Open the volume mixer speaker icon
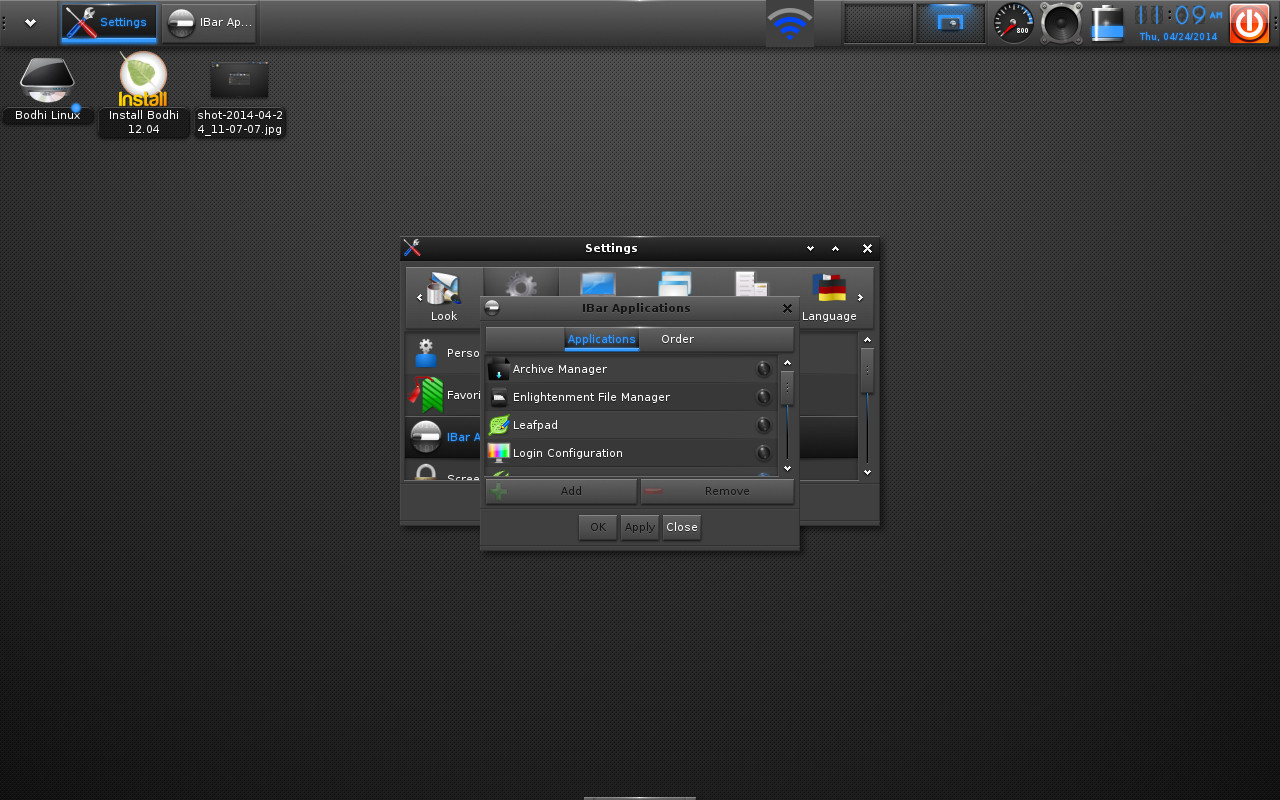The image size is (1280, 800). tap(1061, 23)
